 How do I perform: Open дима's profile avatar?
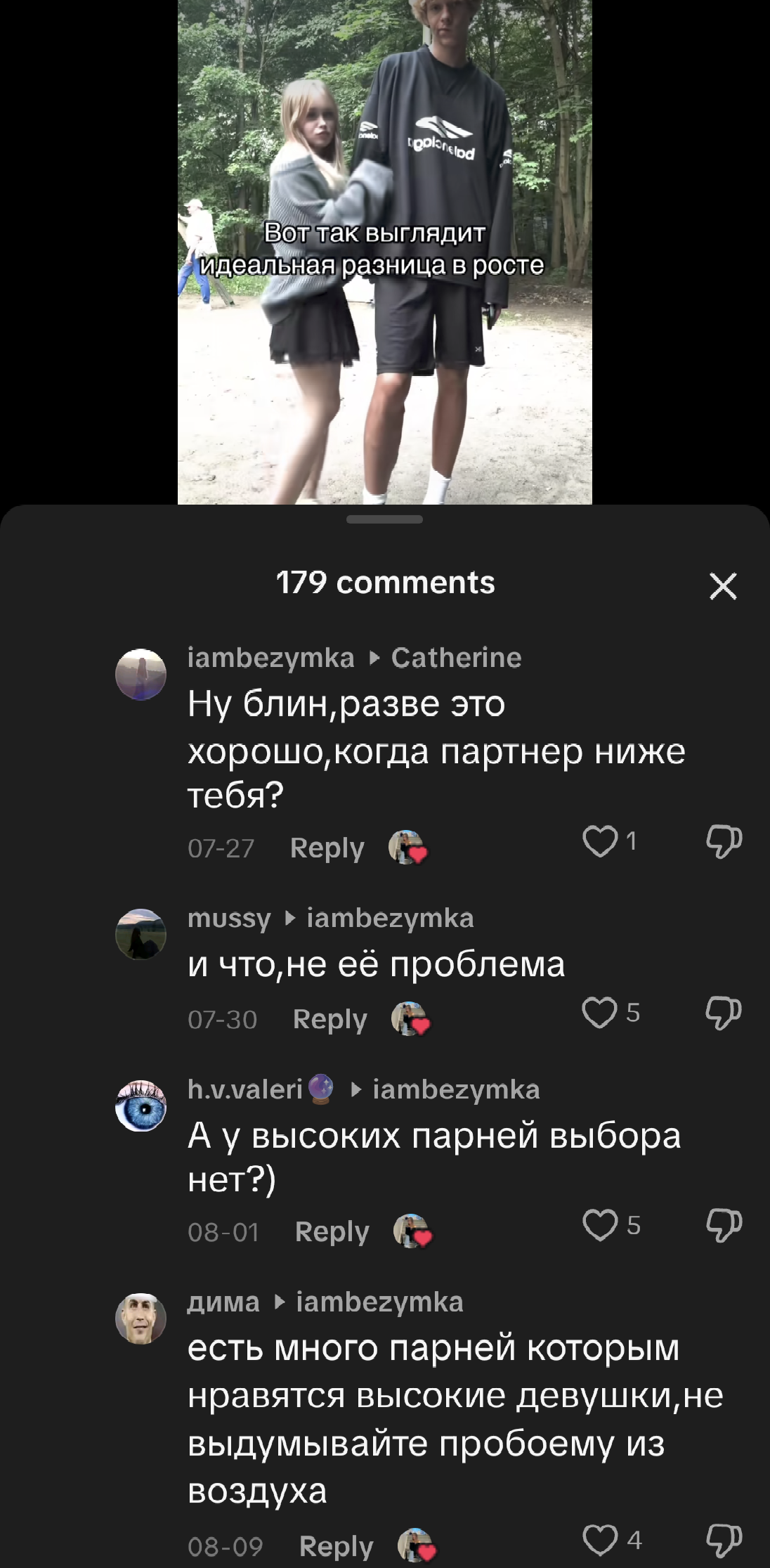(141, 1318)
